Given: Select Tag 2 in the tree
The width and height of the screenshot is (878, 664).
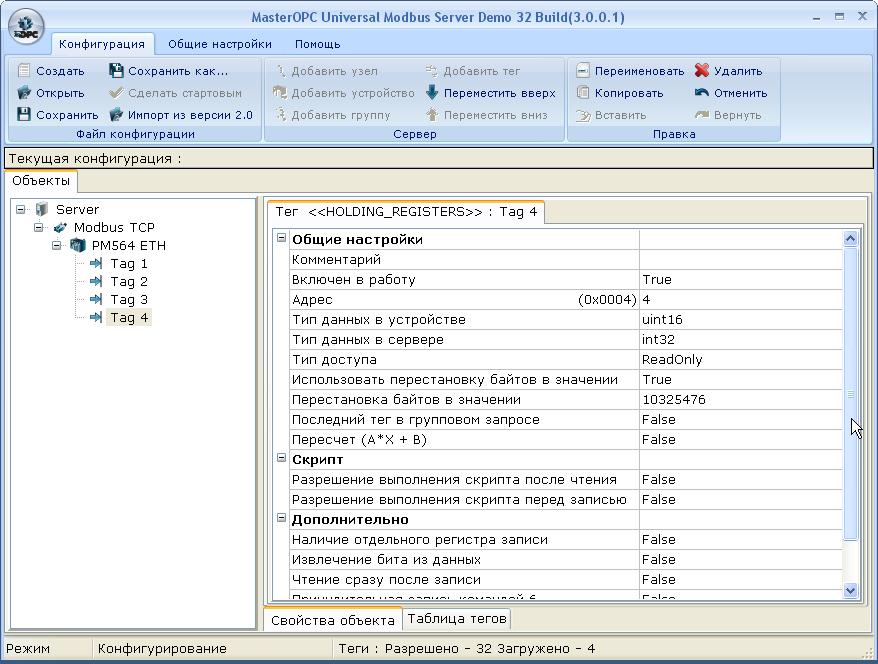Looking at the screenshot, I should [x=128, y=282].
